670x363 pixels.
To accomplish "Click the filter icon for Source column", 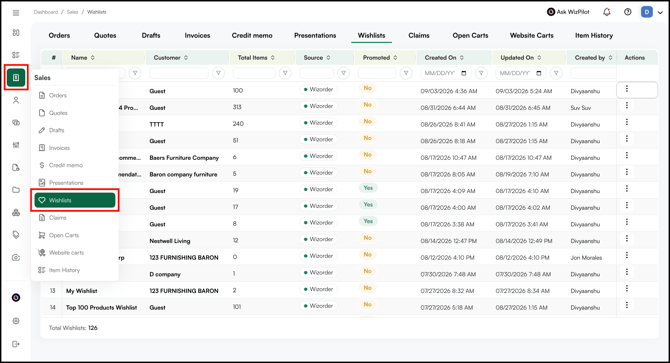I will click(344, 73).
